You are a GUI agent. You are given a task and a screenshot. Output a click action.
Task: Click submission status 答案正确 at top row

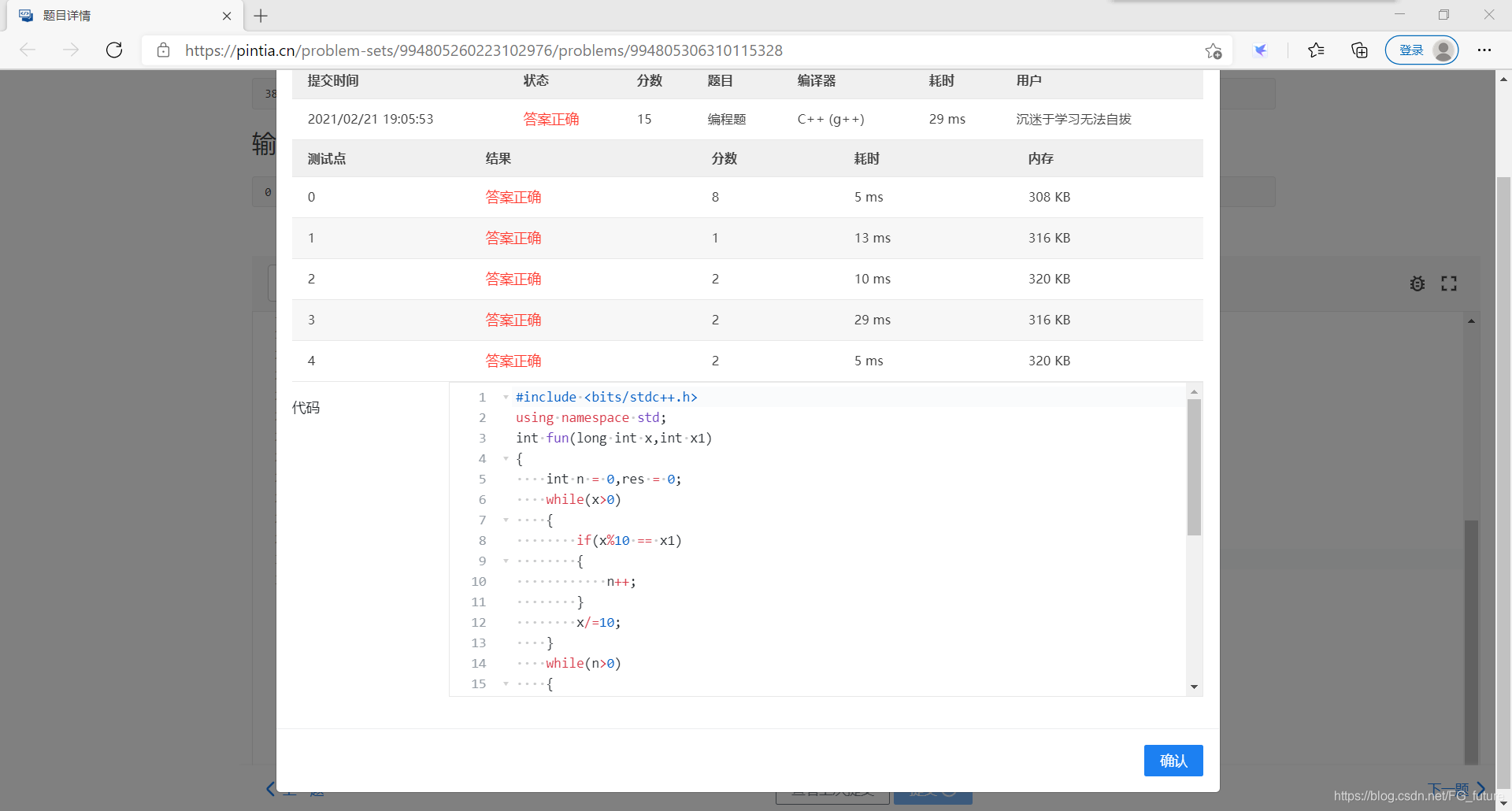[551, 119]
